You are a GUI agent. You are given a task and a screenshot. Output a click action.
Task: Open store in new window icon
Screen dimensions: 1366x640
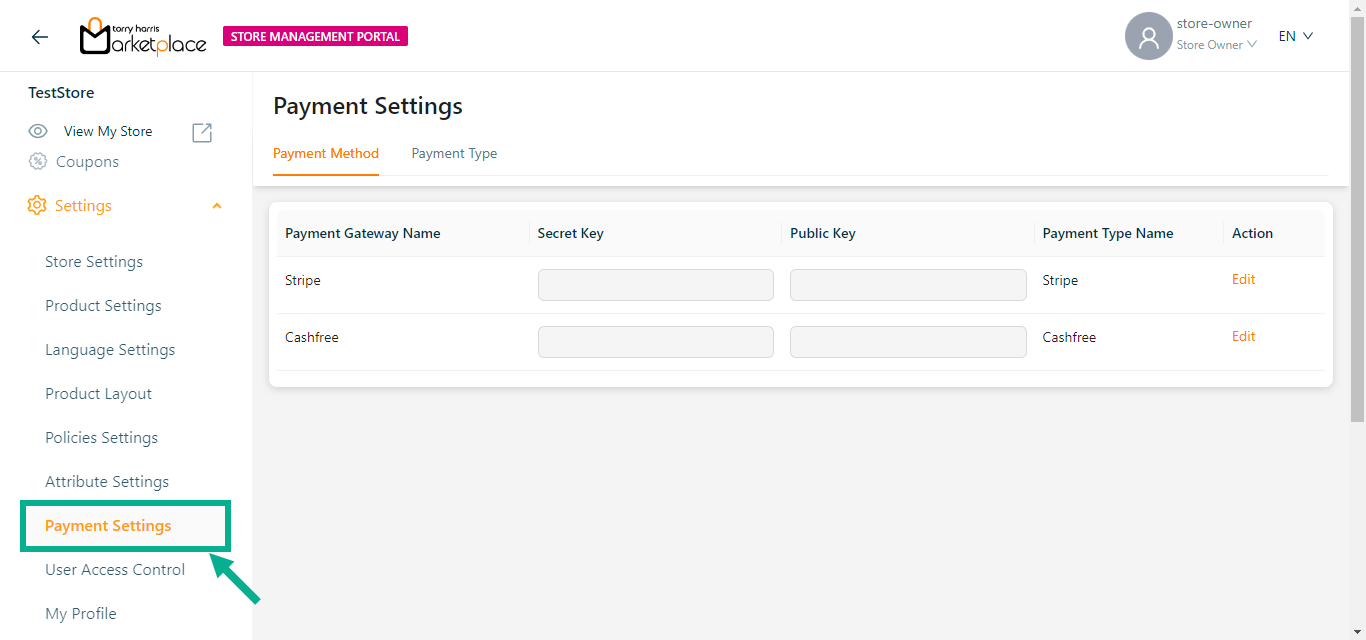(202, 132)
